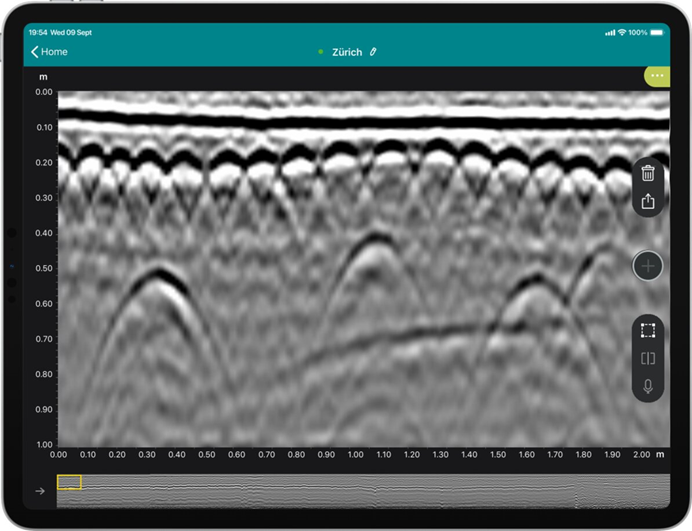
Task: Activate the dashed rectangle selection tool
Action: pos(647,330)
